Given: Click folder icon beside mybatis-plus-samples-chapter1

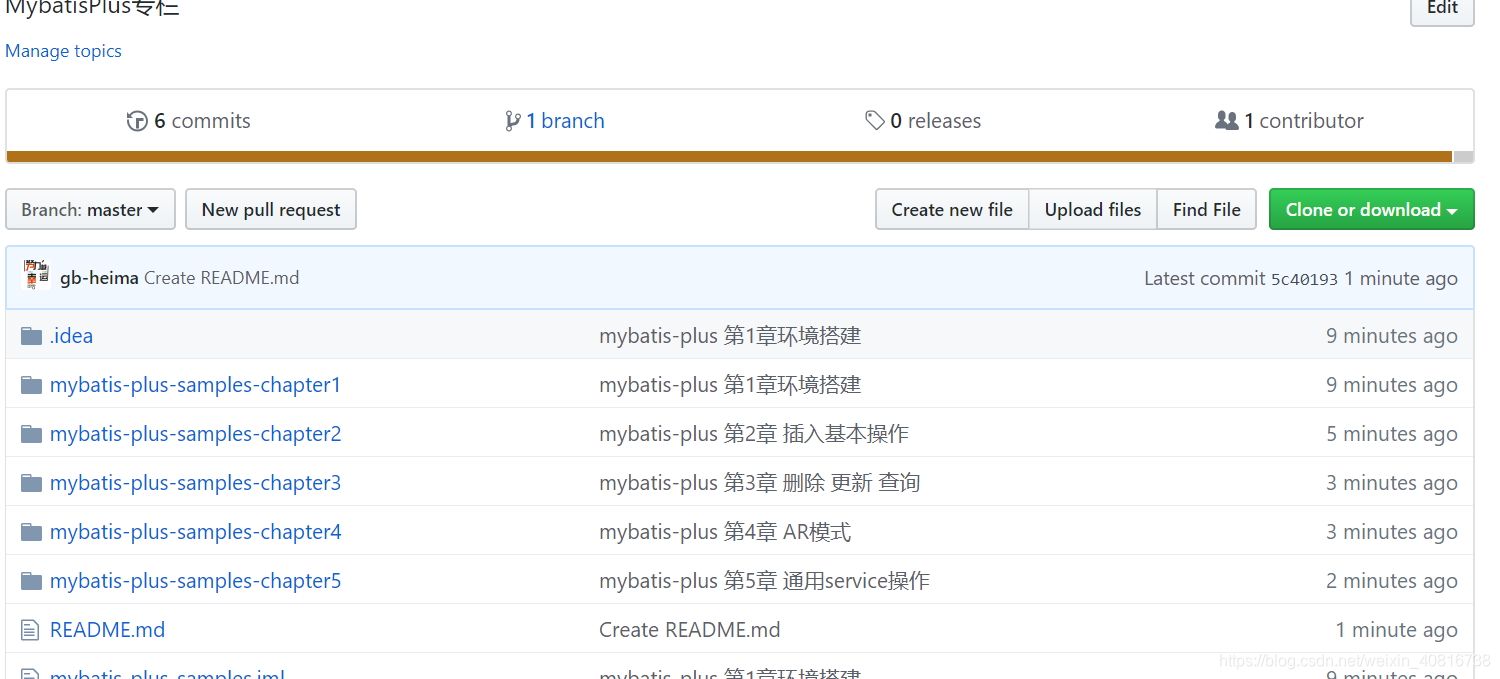Looking at the screenshot, I should click(x=32, y=385).
